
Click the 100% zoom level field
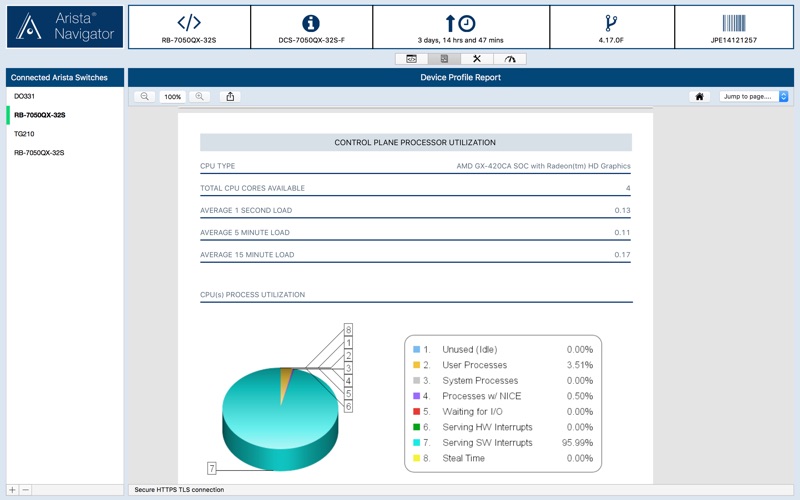[x=172, y=96]
